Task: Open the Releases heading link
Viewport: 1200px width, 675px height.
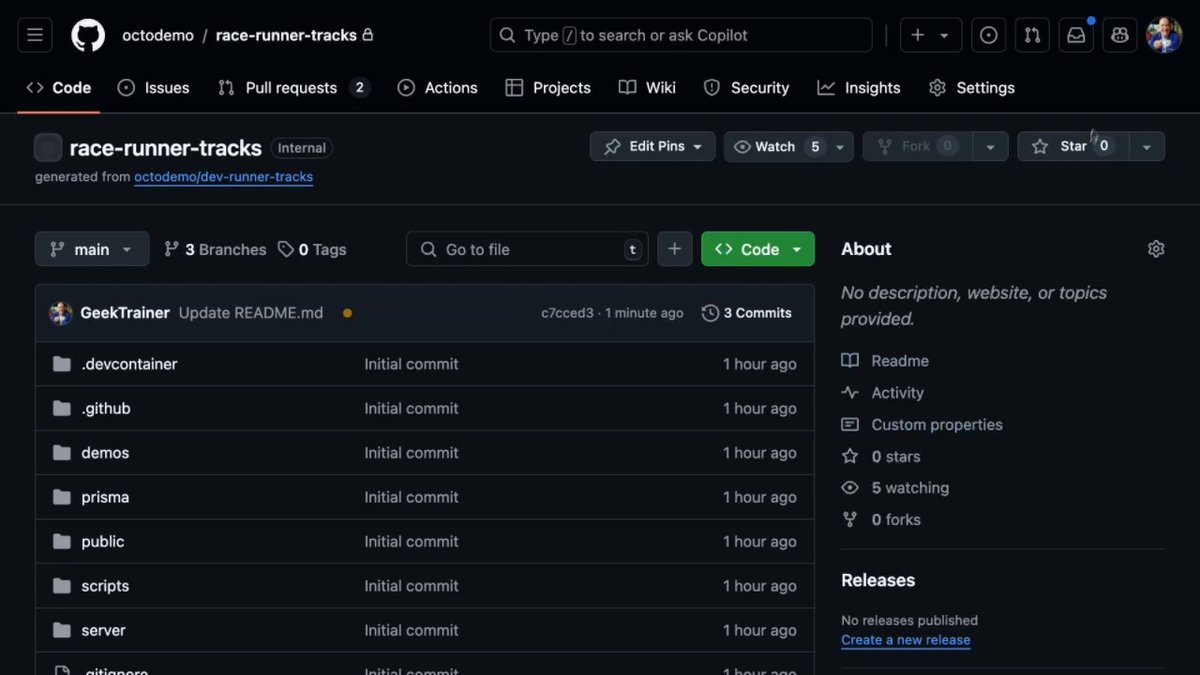Action: 878,580
